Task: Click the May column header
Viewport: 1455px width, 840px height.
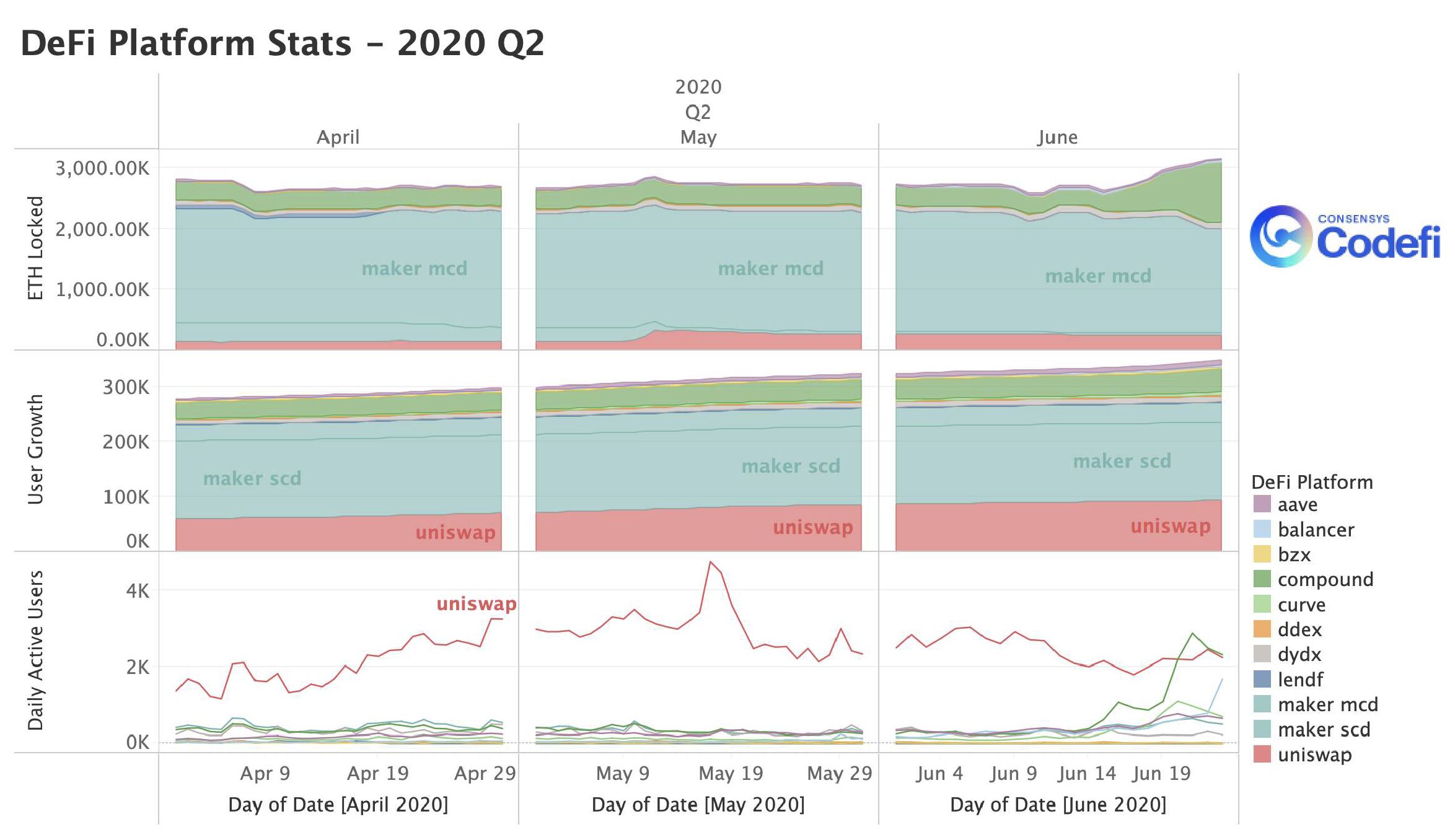Action: pos(698,137)
